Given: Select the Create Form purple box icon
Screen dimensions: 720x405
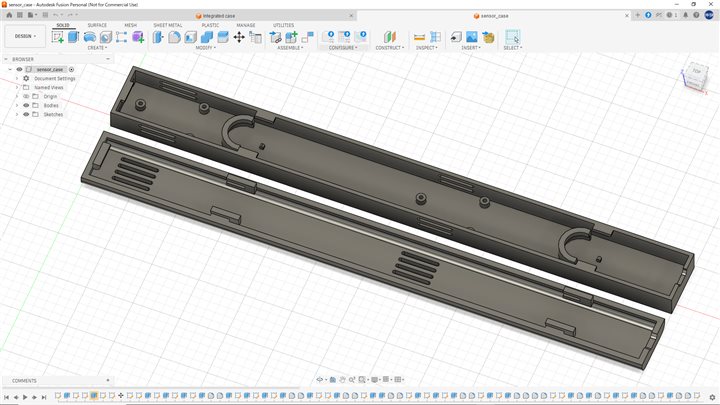Looking at the screenshot, I should pyautogui.click(x=138, y=37).
